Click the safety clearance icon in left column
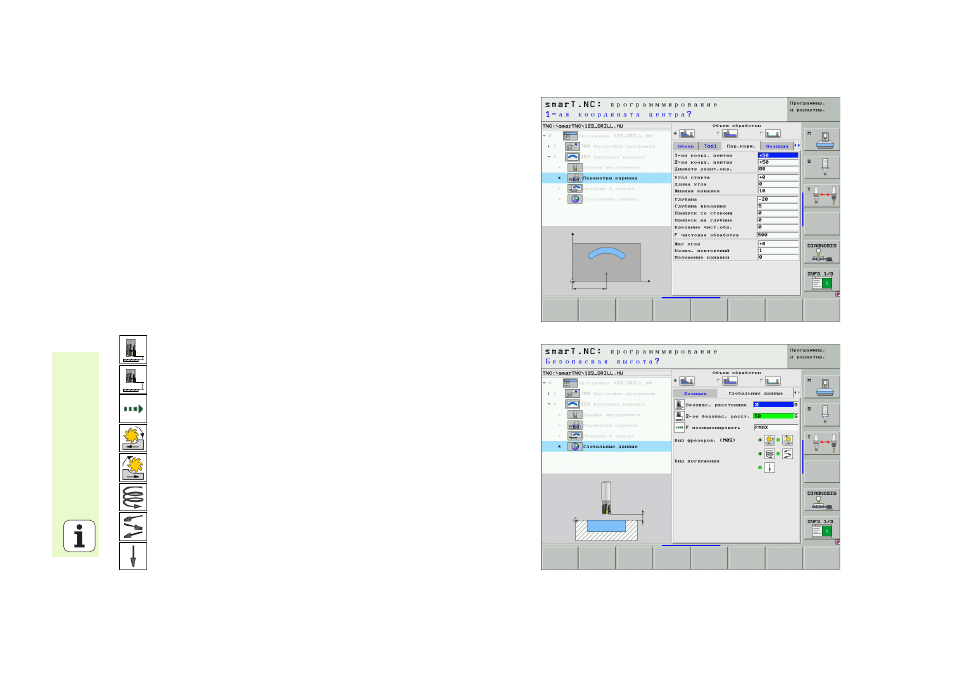This screenshot has width=954, height=676. click(x=133, y=350)
